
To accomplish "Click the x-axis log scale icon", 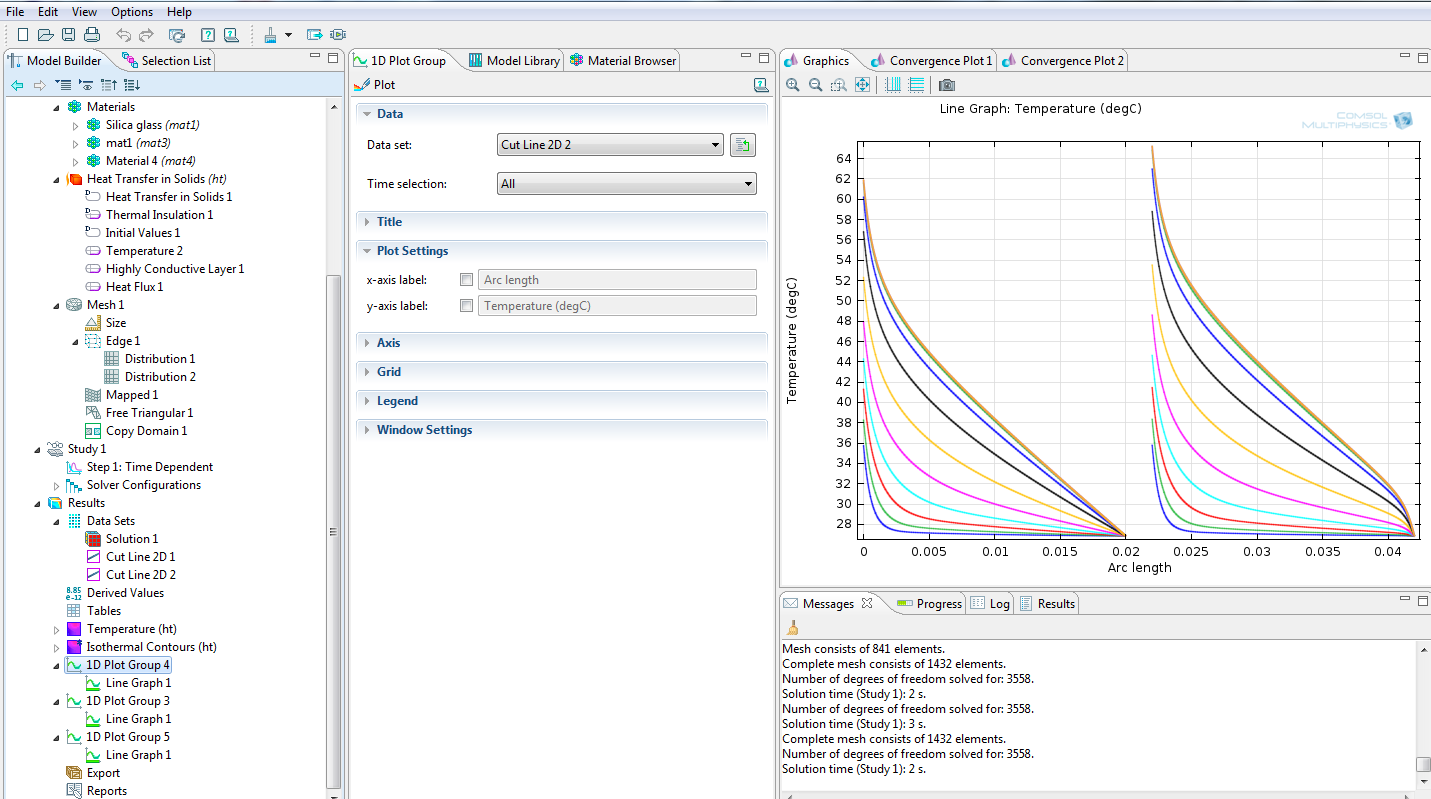I will (x=893, y=85).
